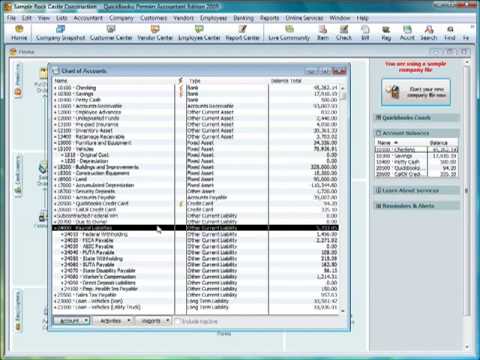Screen dimensions: 480x360
Task: Open the Help menu
Action: coord(362,18)
